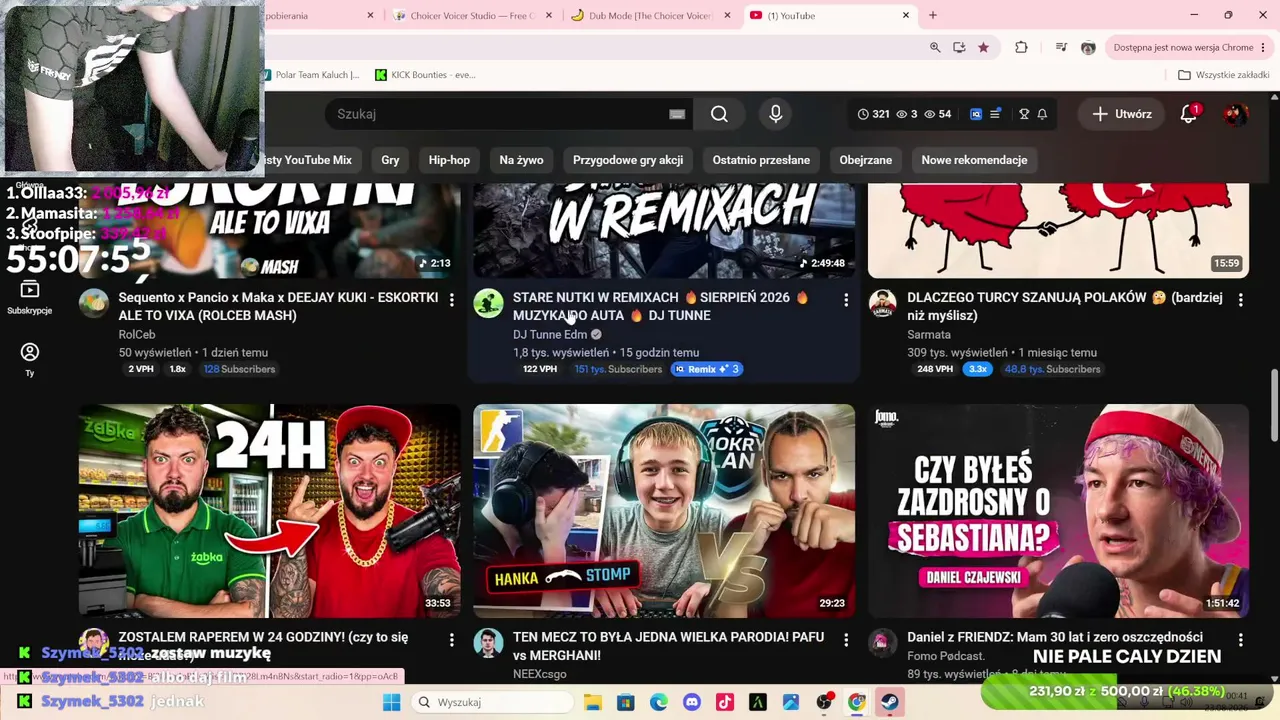This screenshot has height=720, width=1280.
Task: Open Subskrypcje in the YouTube sidebar
Action: 30,297
